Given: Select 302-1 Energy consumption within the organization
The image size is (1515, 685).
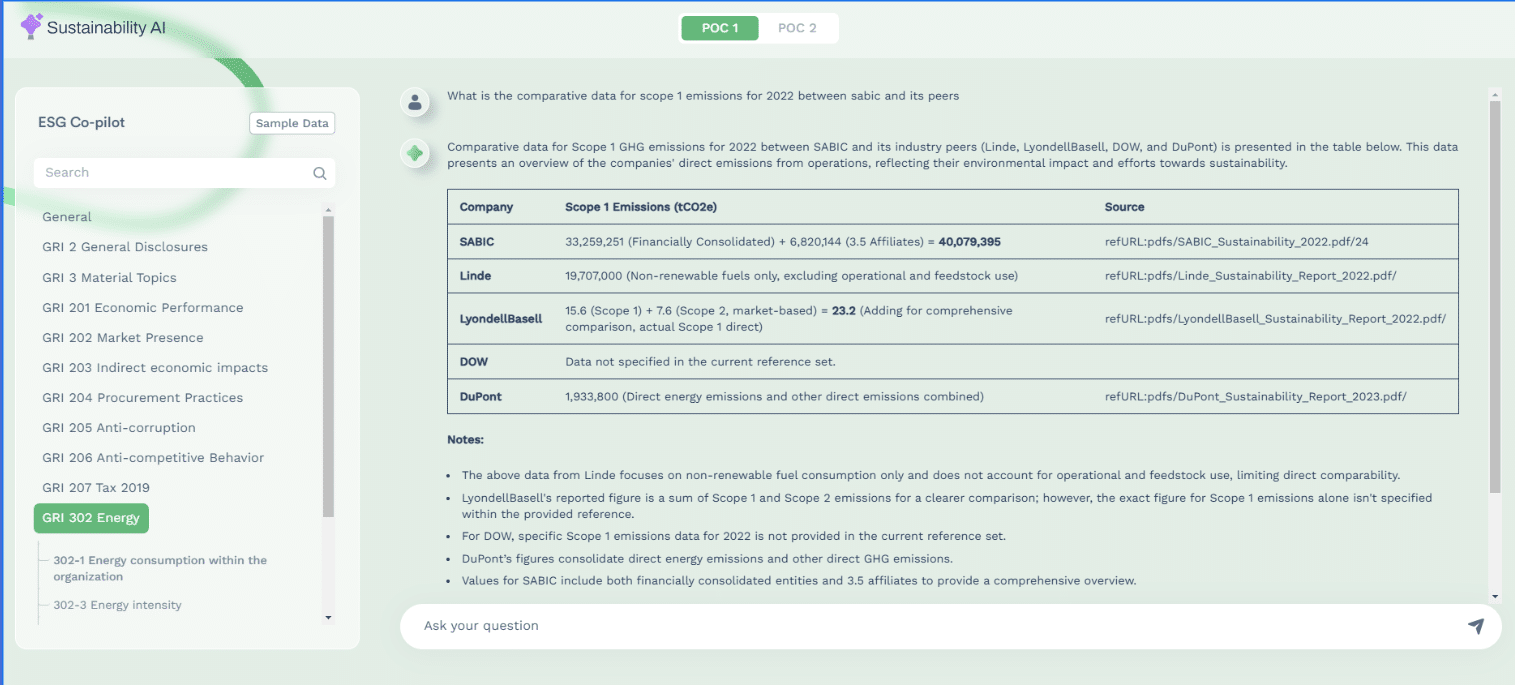Looking at the screenshot, I should [x=160, y=568].
